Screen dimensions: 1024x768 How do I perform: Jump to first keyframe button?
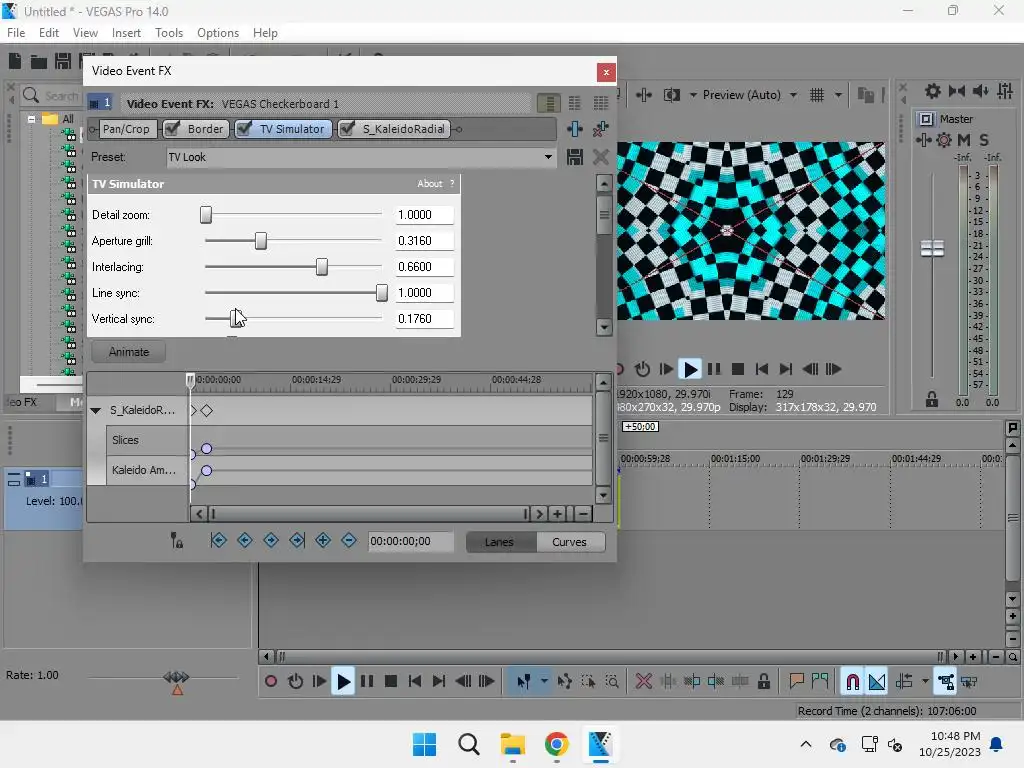219,540
